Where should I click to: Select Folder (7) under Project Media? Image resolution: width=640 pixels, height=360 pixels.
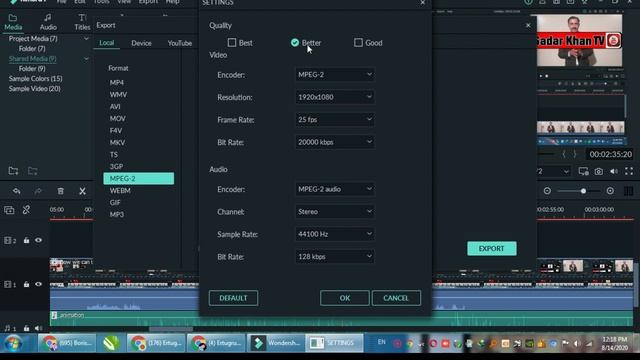(x=32, y=49)
